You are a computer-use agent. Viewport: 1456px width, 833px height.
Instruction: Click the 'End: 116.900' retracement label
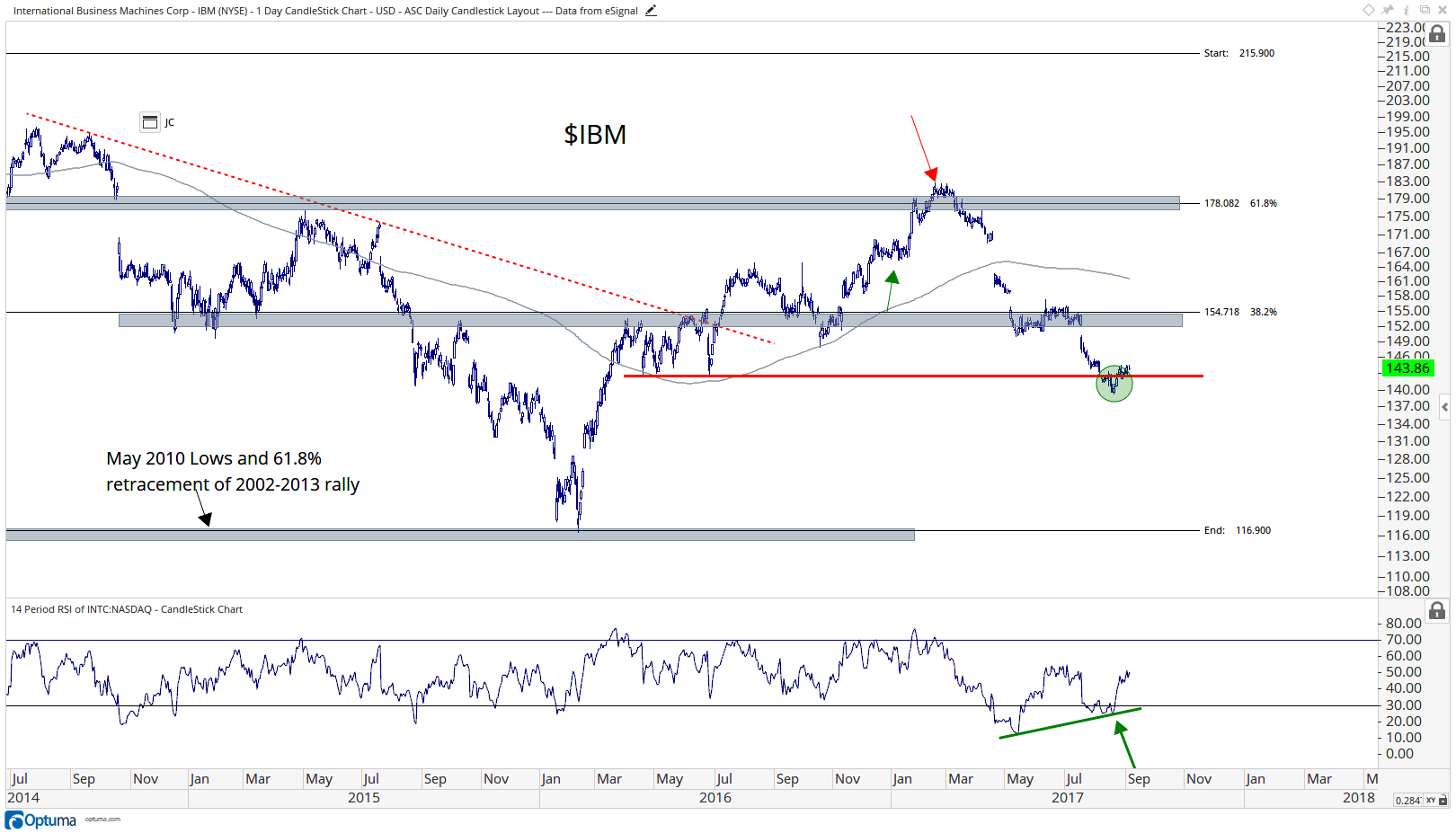1238,530
